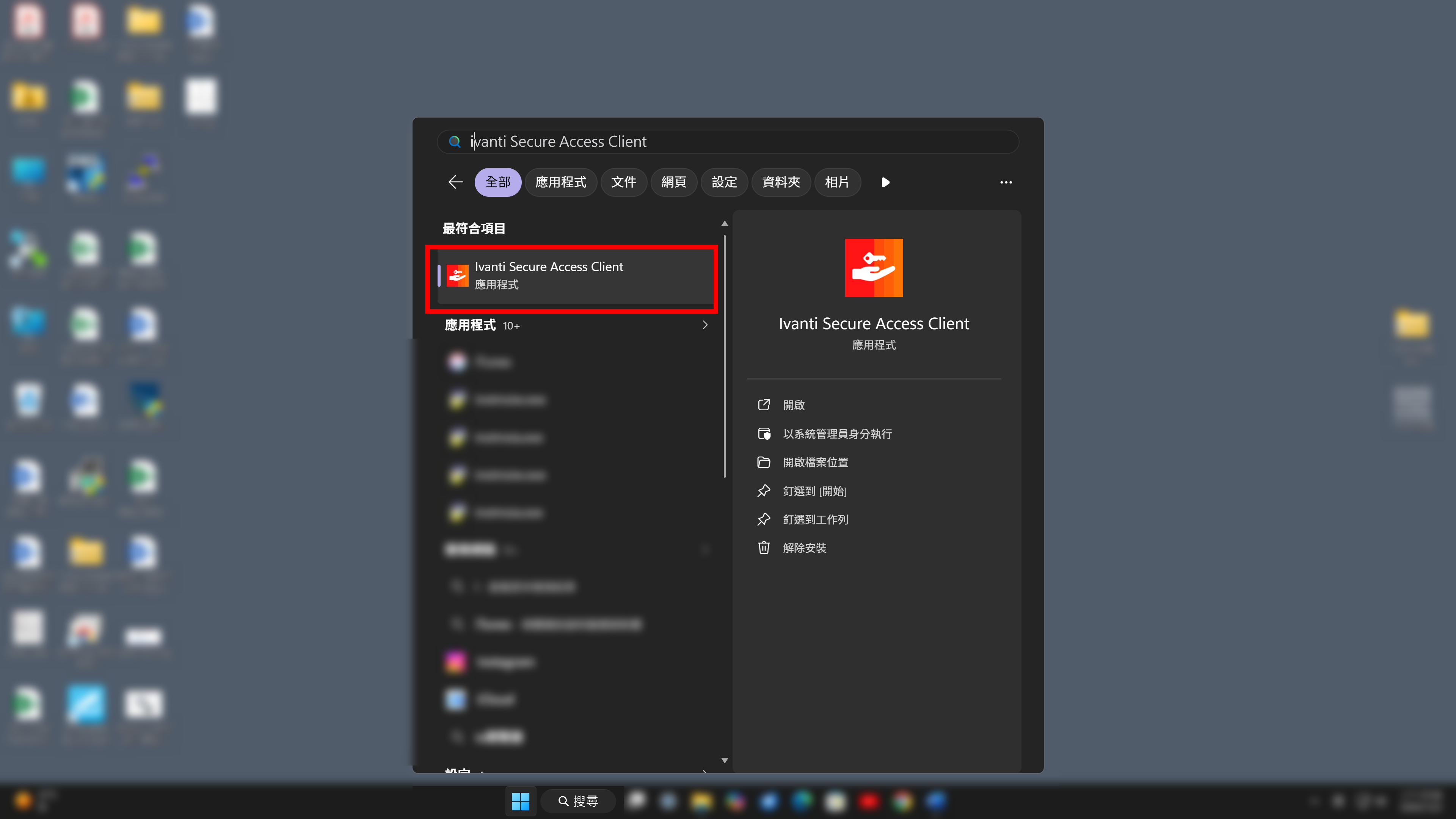Click the magnifier icon in the search box

point(455,141)
